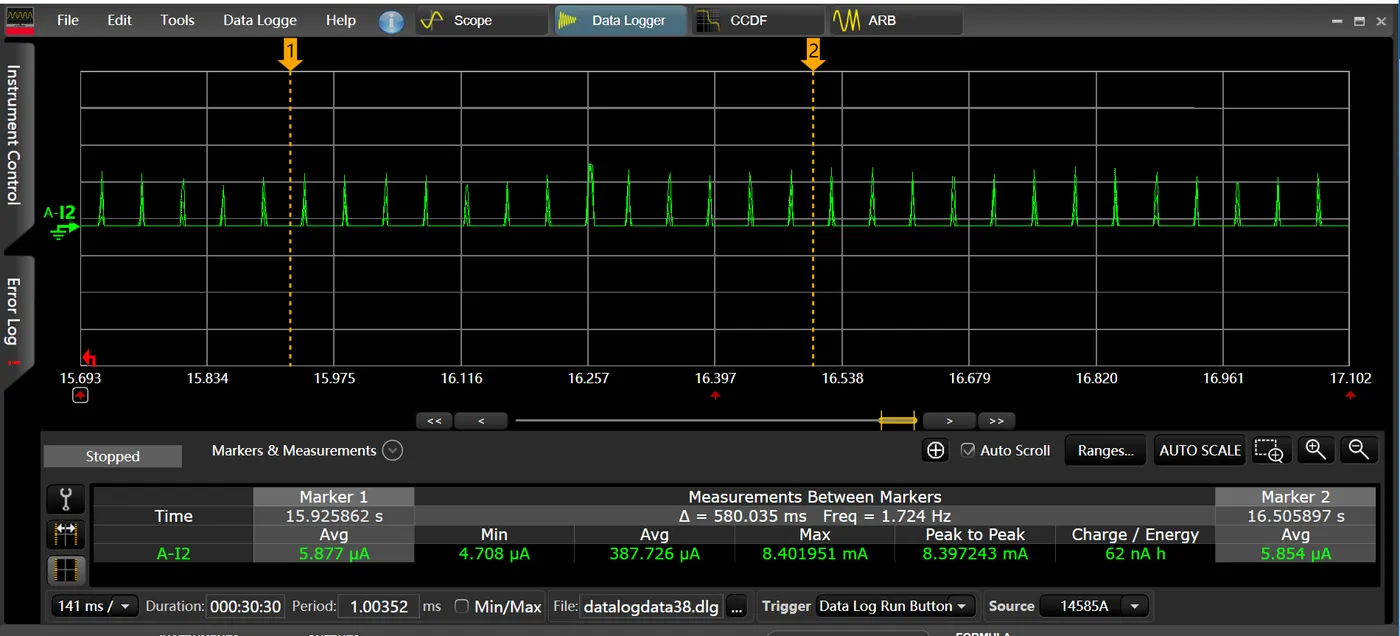Click the 16.257 time axis label
The height and width of the screenshot is (636, 1400).
click(588, 378)
